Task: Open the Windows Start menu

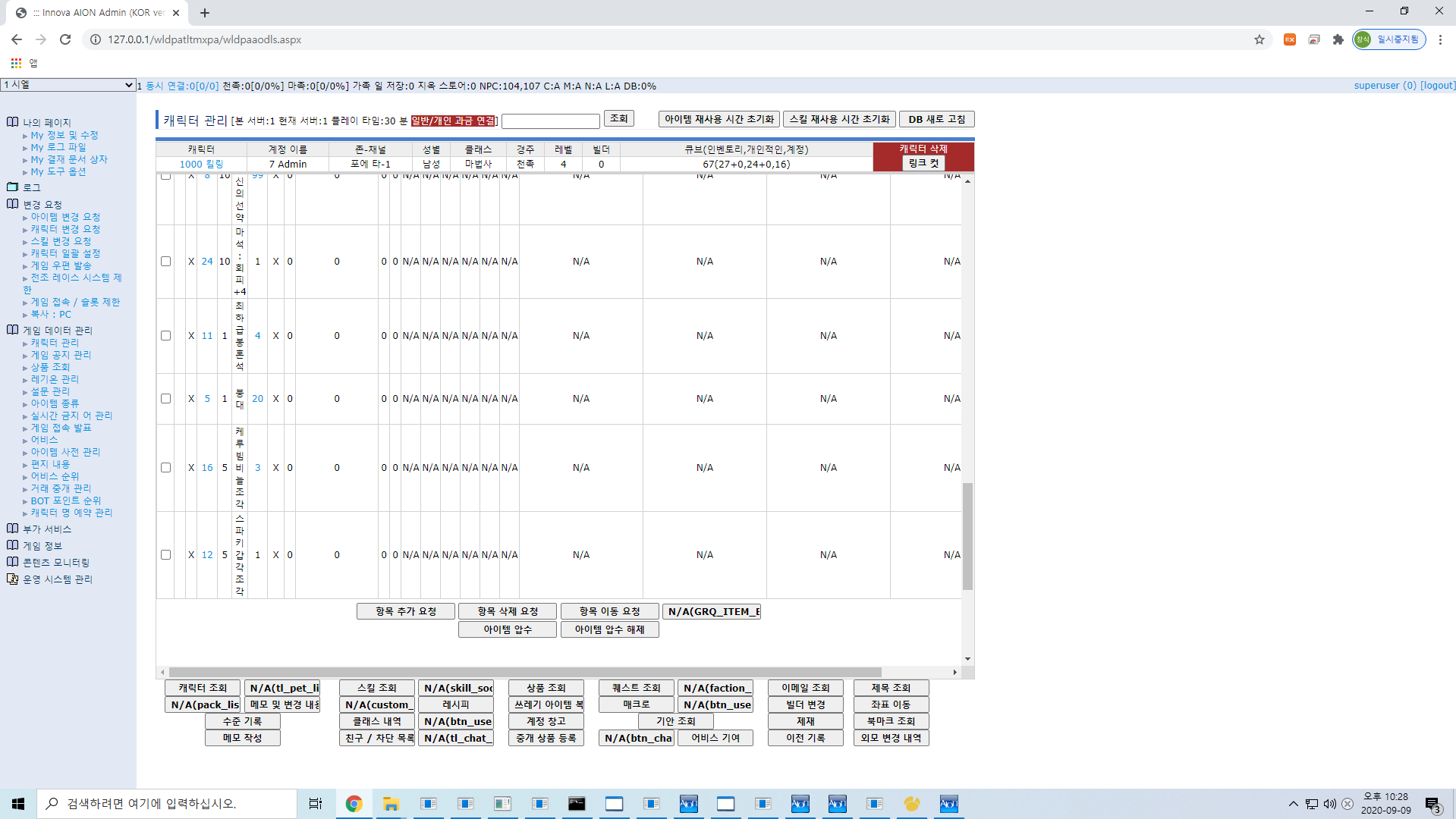Action: click(18, 804)
